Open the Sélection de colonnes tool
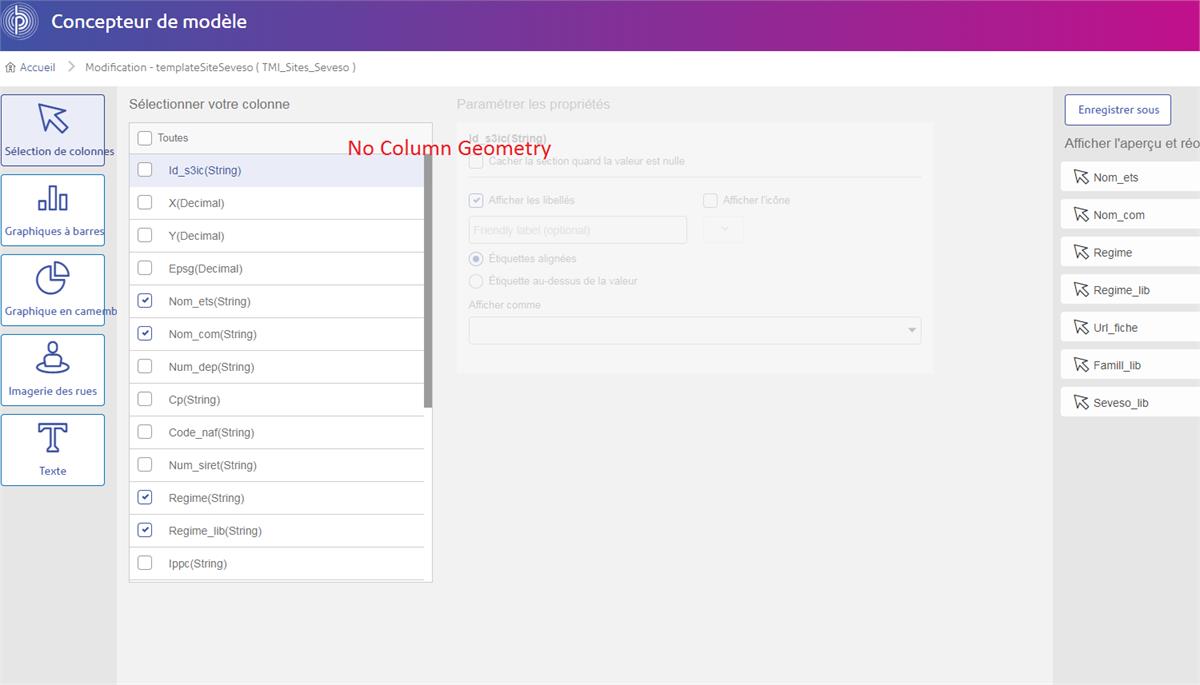 point(53,130)
